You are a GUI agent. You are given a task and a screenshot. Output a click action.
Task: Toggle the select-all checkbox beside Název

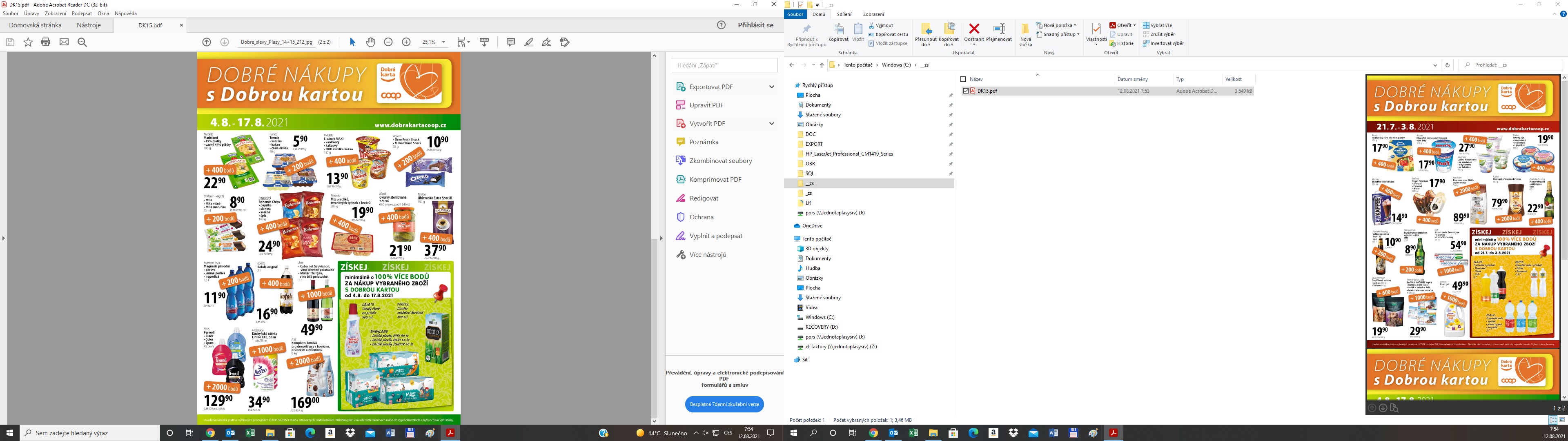click(963, 79)
